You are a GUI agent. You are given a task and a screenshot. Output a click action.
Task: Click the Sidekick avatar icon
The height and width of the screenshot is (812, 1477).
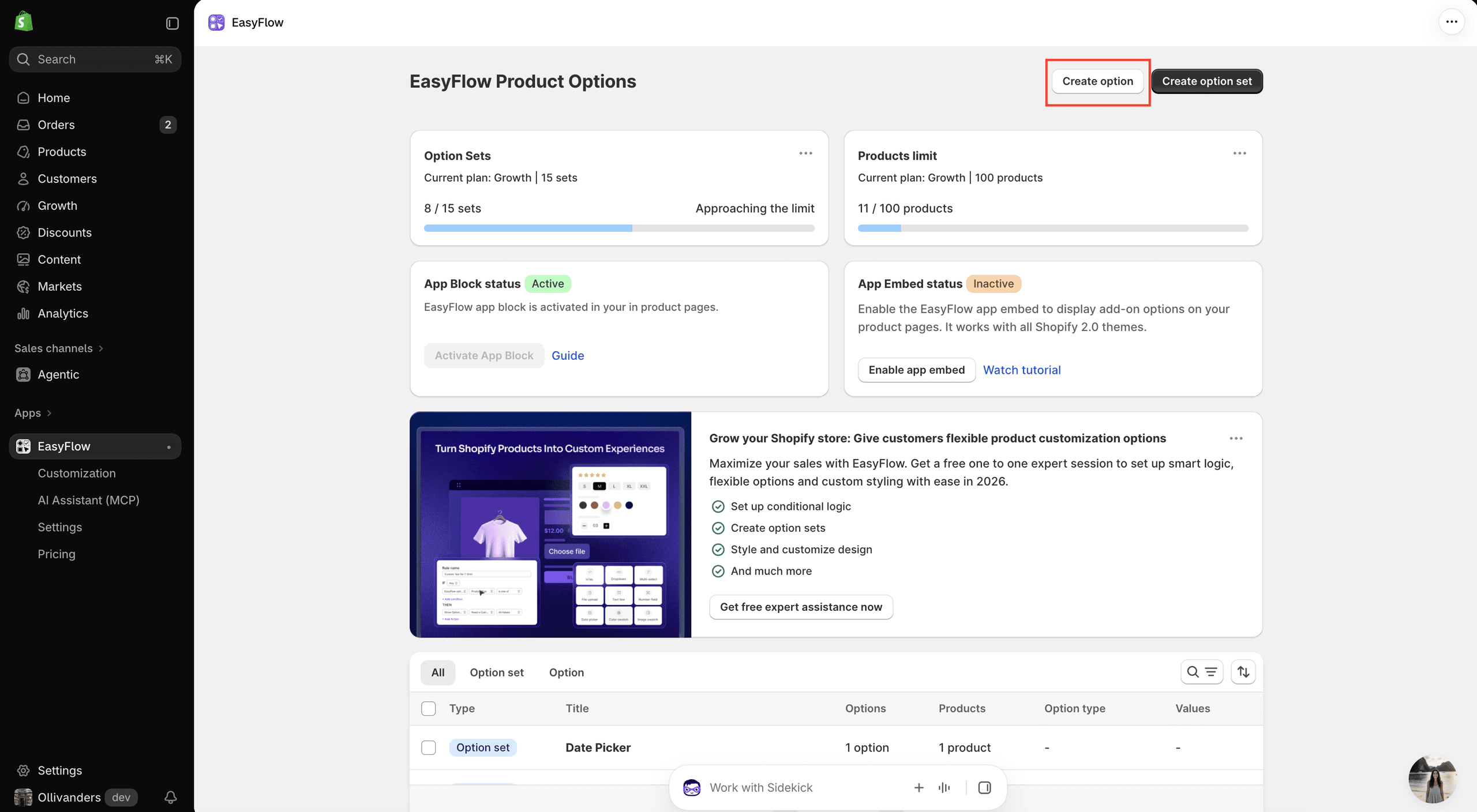point(692,787)
